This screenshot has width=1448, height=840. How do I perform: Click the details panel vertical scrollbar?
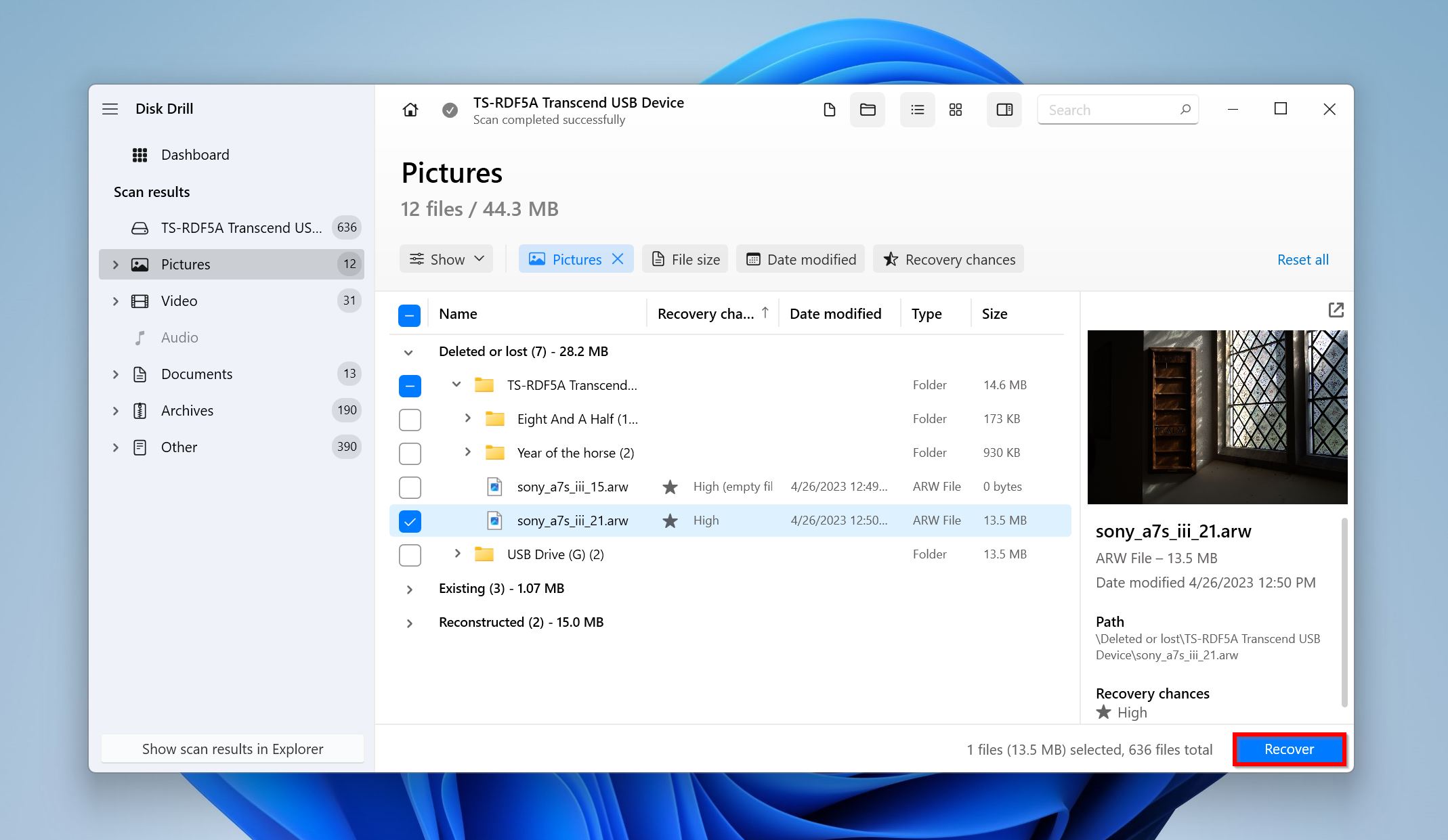tap(1344, 612)
